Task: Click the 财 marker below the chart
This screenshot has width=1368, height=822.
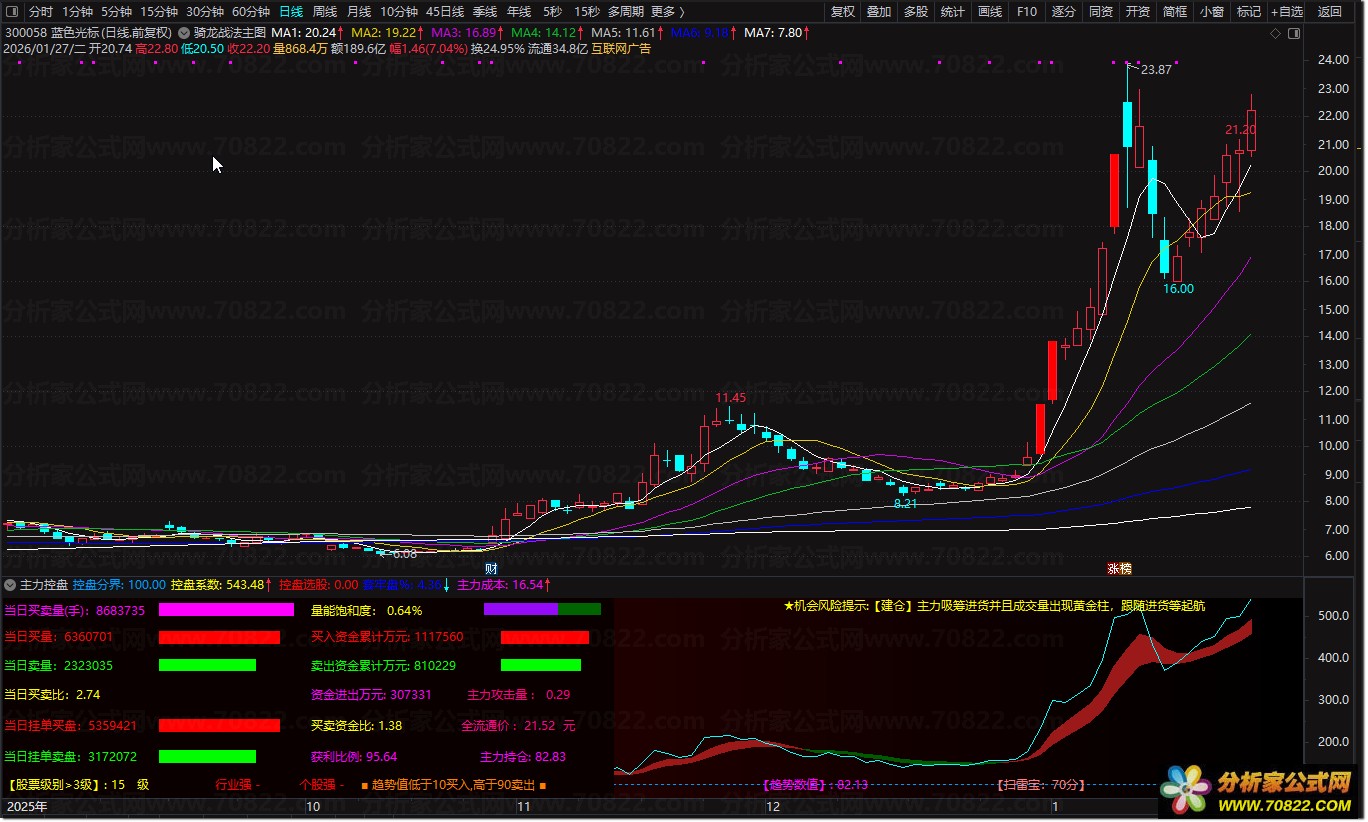Action: coord(491,568)
